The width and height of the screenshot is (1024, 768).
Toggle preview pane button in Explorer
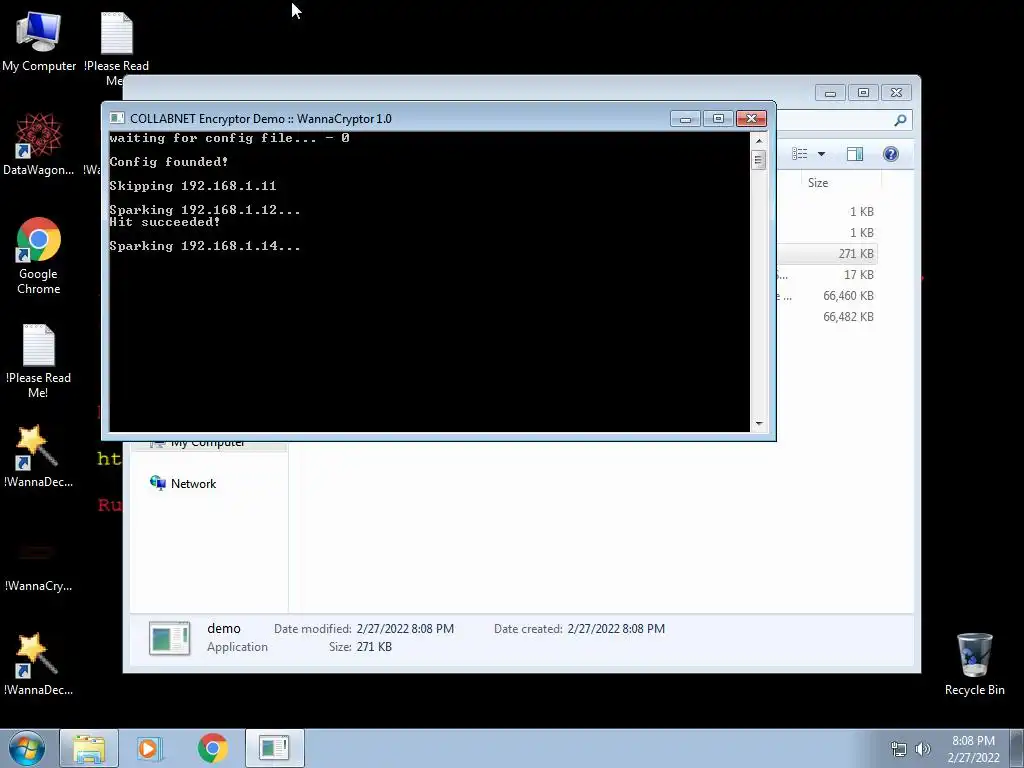(855, 153)
